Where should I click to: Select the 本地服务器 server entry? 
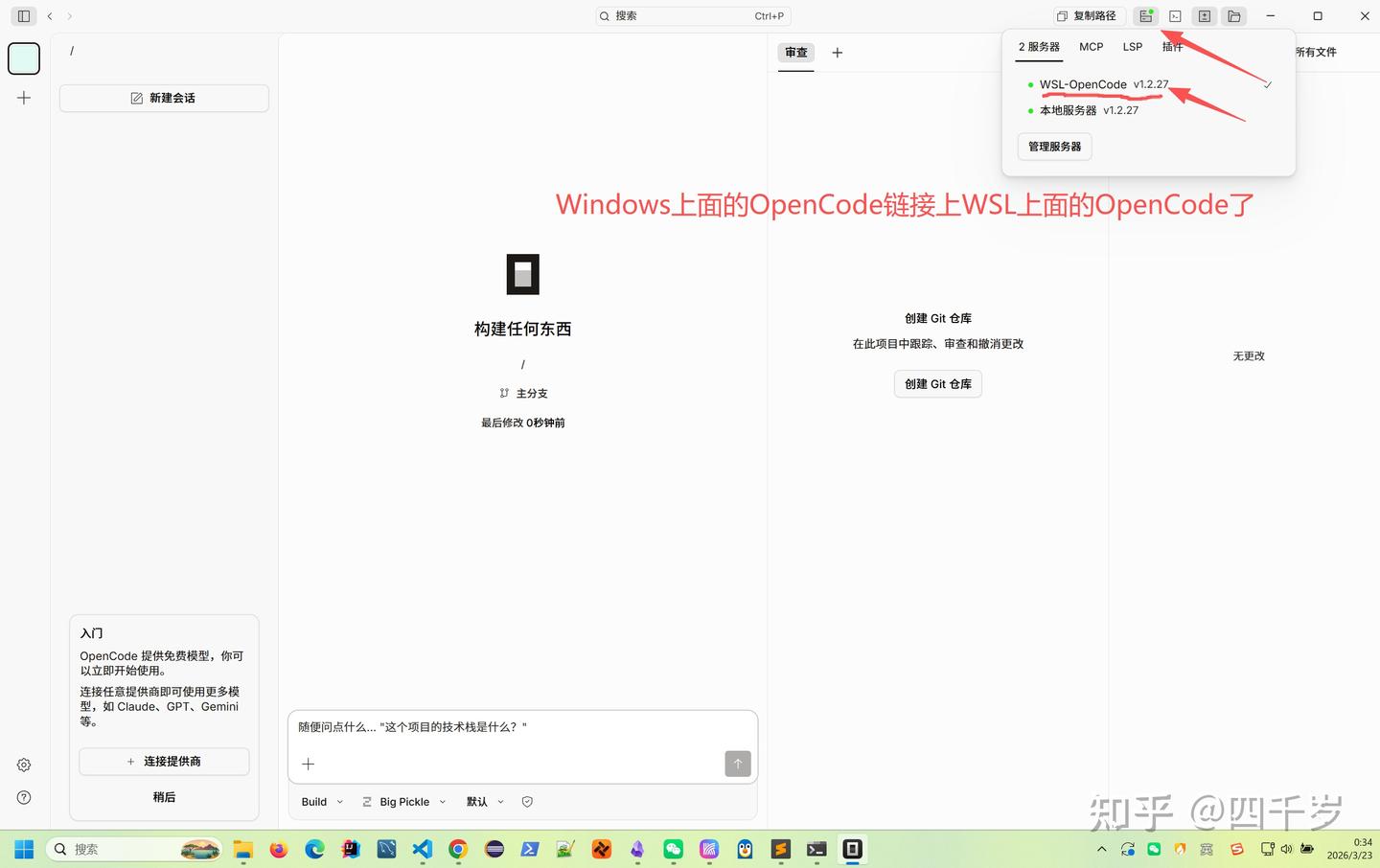[x=1148, y=110]
